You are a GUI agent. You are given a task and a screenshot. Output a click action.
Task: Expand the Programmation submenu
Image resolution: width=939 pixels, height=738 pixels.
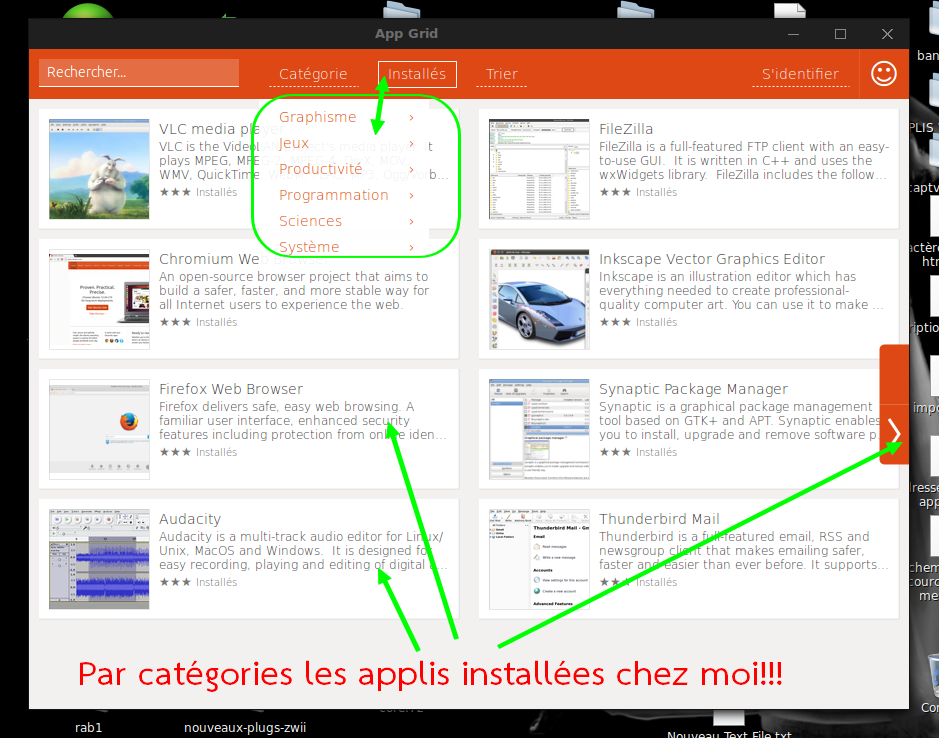point(333,195)
